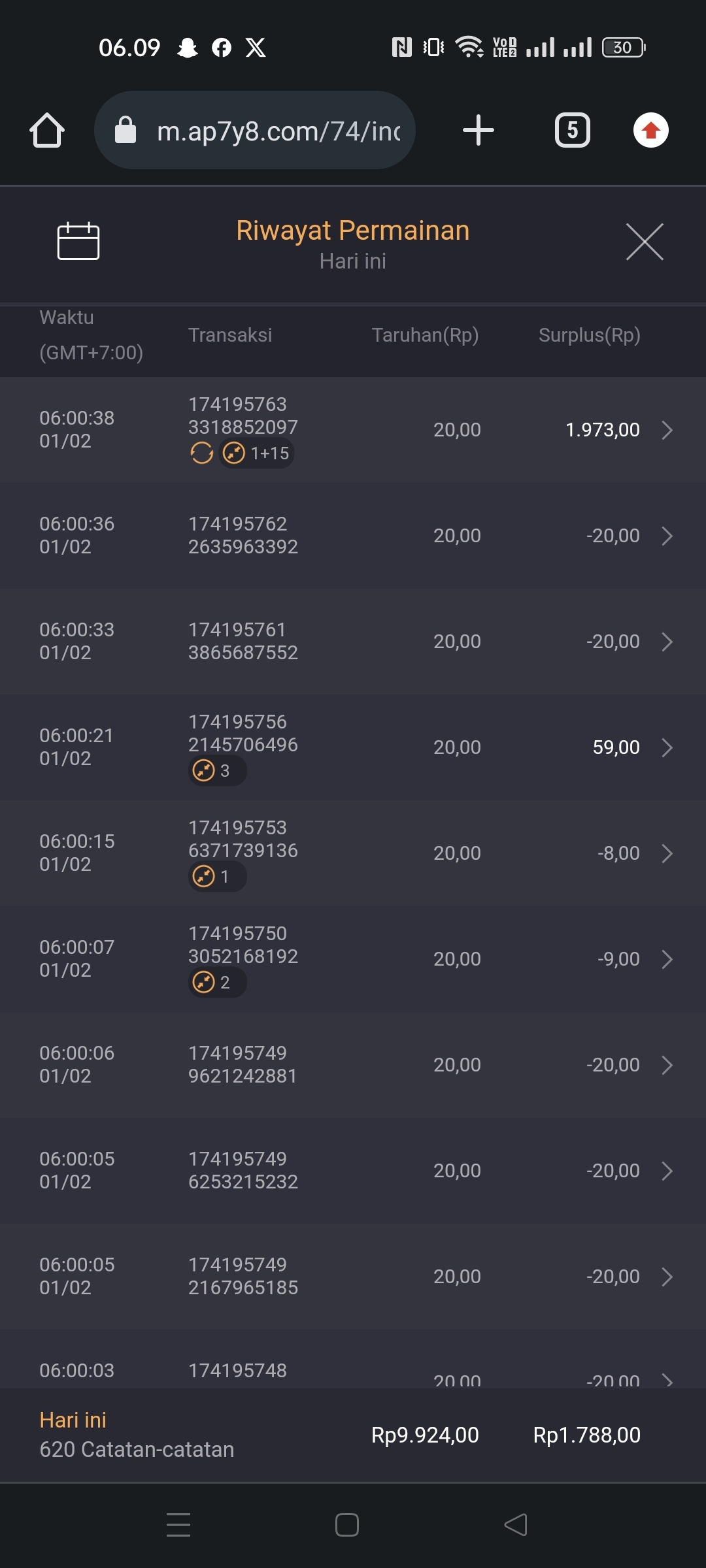Tap the free spin refresh icon on first row
The image size is (706, 1568).
coord(201,453)
